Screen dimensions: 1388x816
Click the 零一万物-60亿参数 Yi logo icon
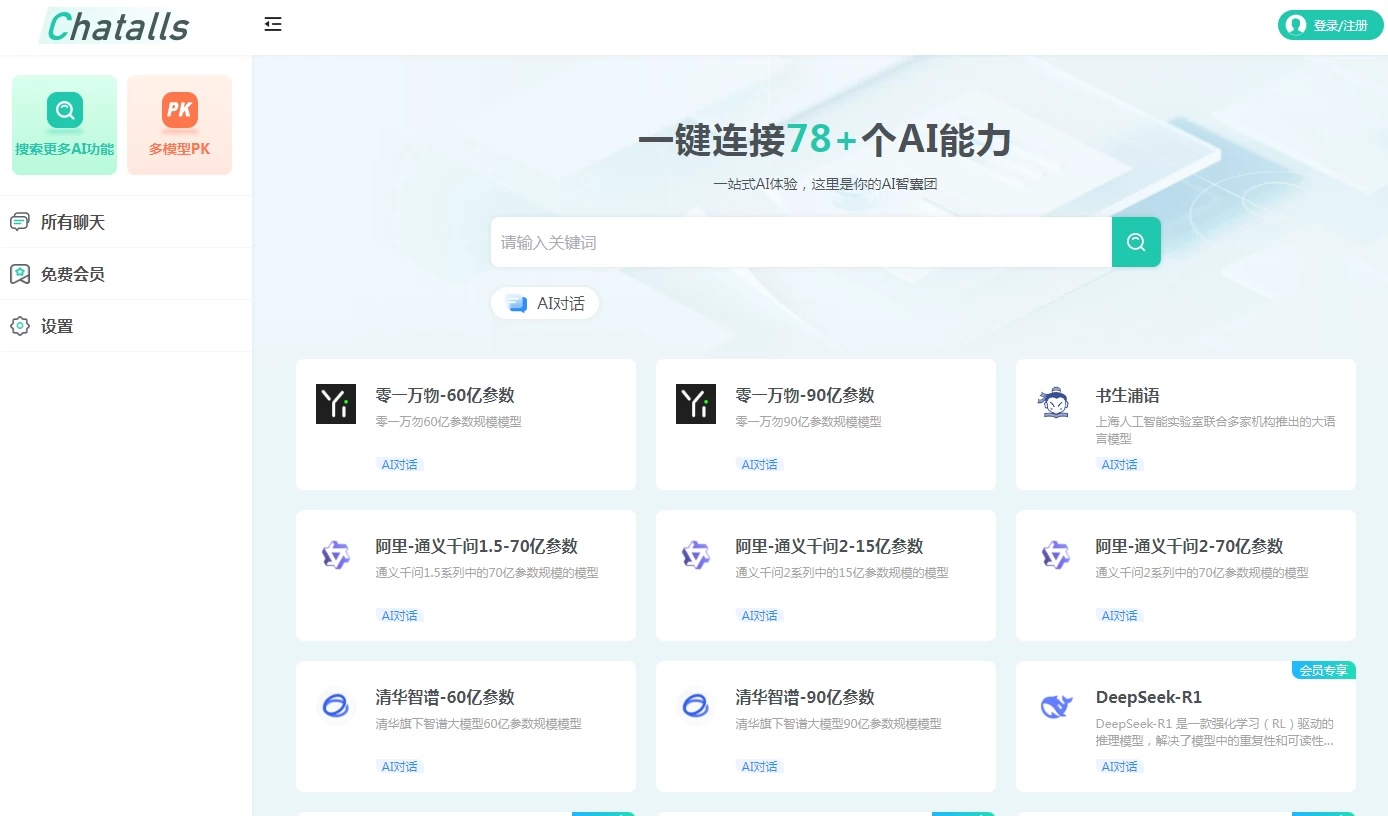336,404
